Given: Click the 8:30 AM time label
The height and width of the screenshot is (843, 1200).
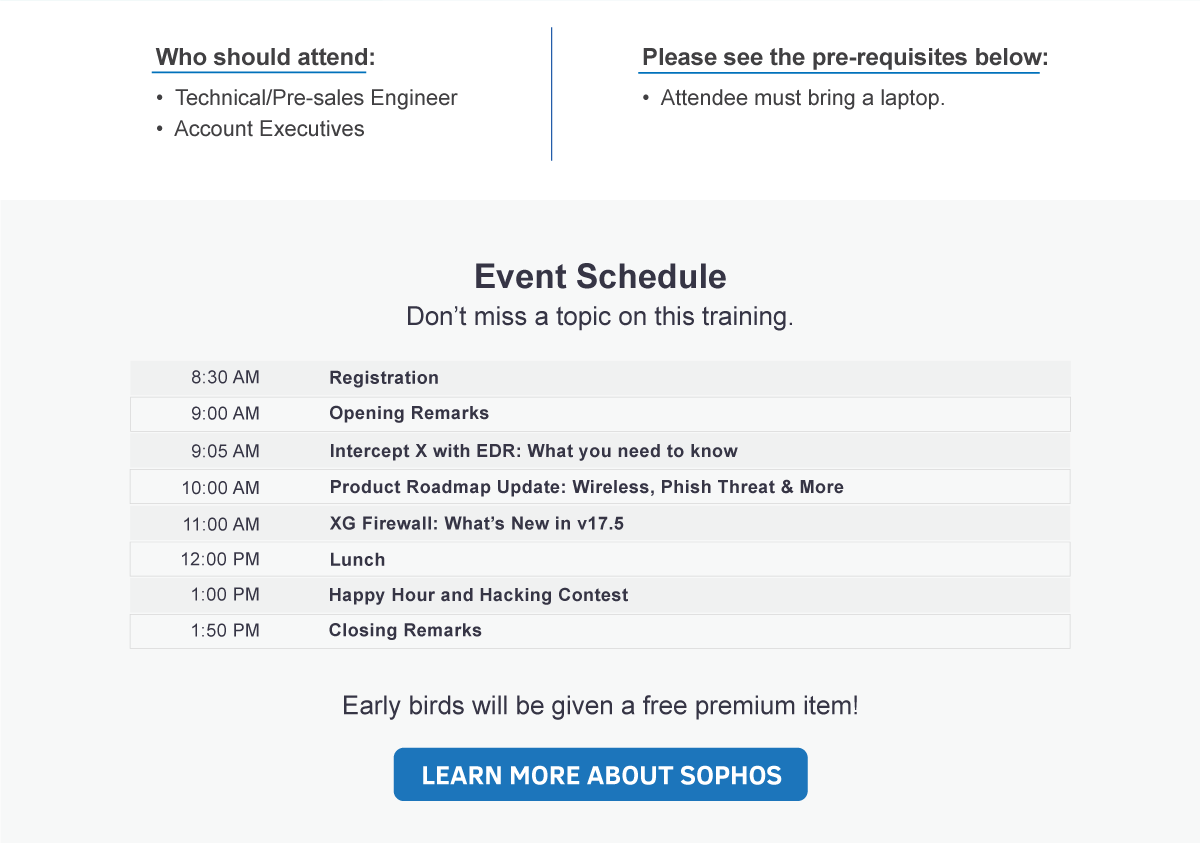Looking at the screenshot, I should pyautogui.click(x=225, y=378).
